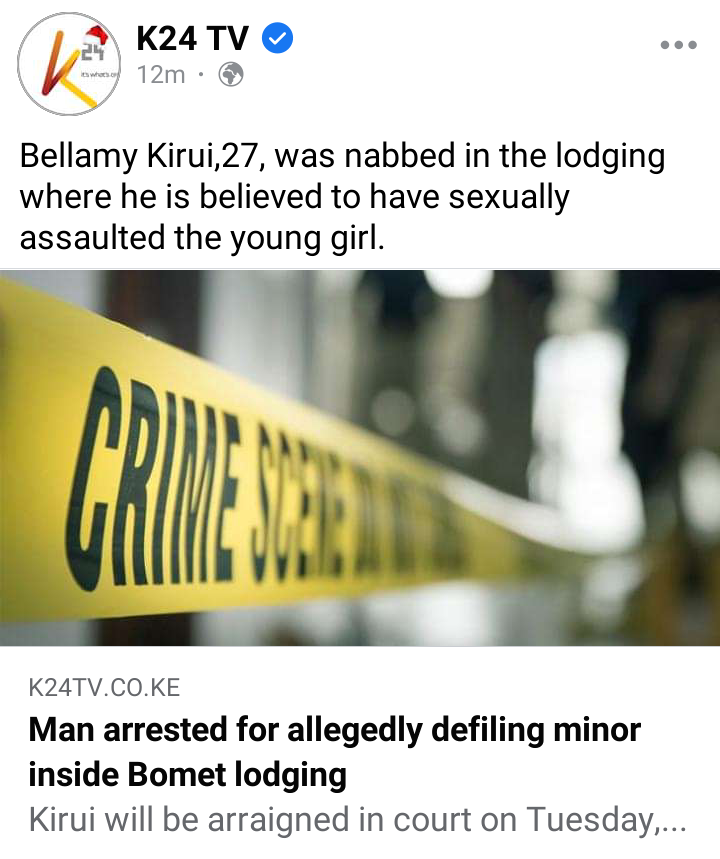The width and height of the screenshot is (720, 859).
Task: Click the caption line starting 'Bellamy Kirui,27'
Action: tap(342, 156)
